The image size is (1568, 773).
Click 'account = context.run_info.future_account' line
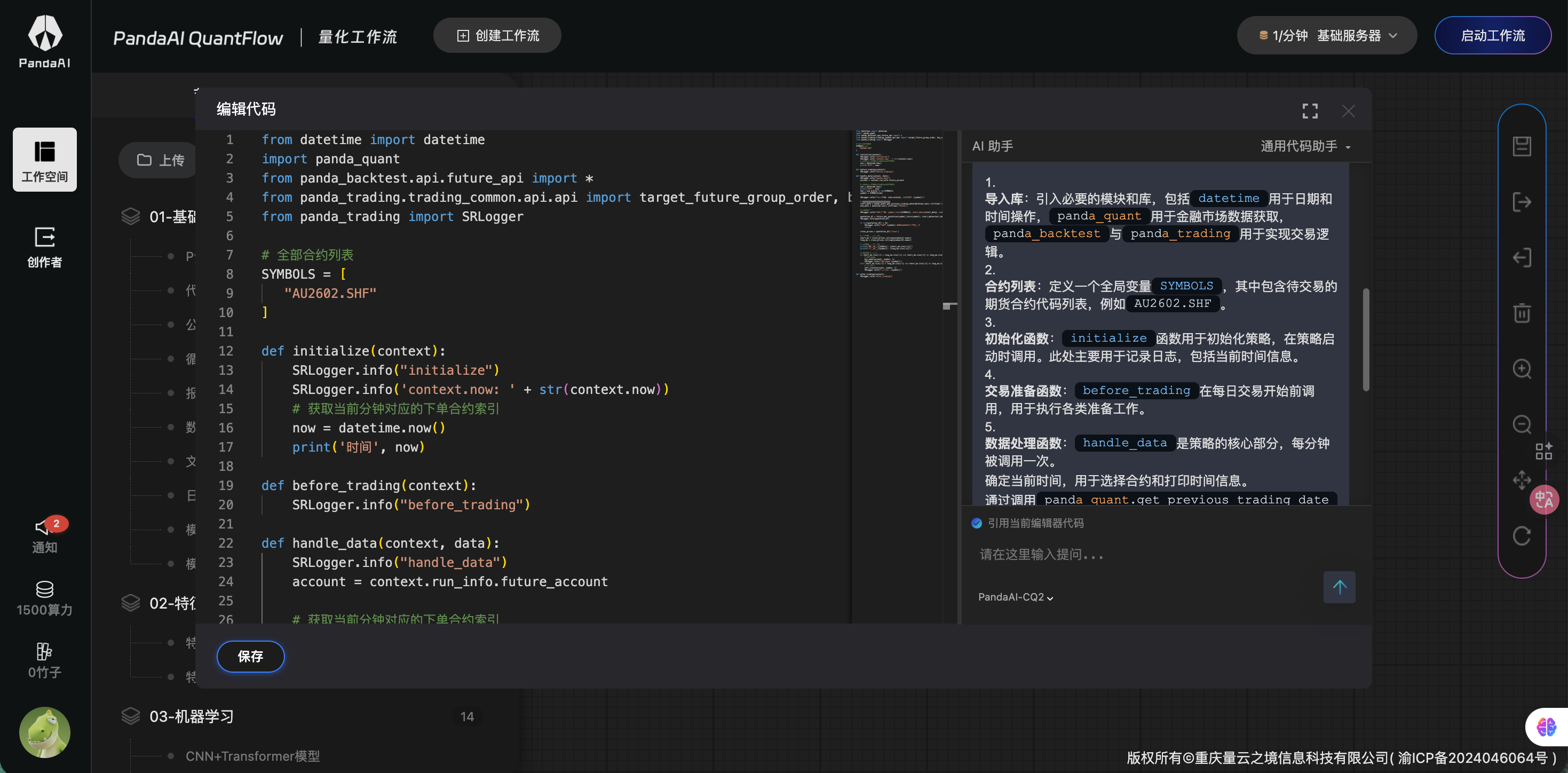point(450,581)
